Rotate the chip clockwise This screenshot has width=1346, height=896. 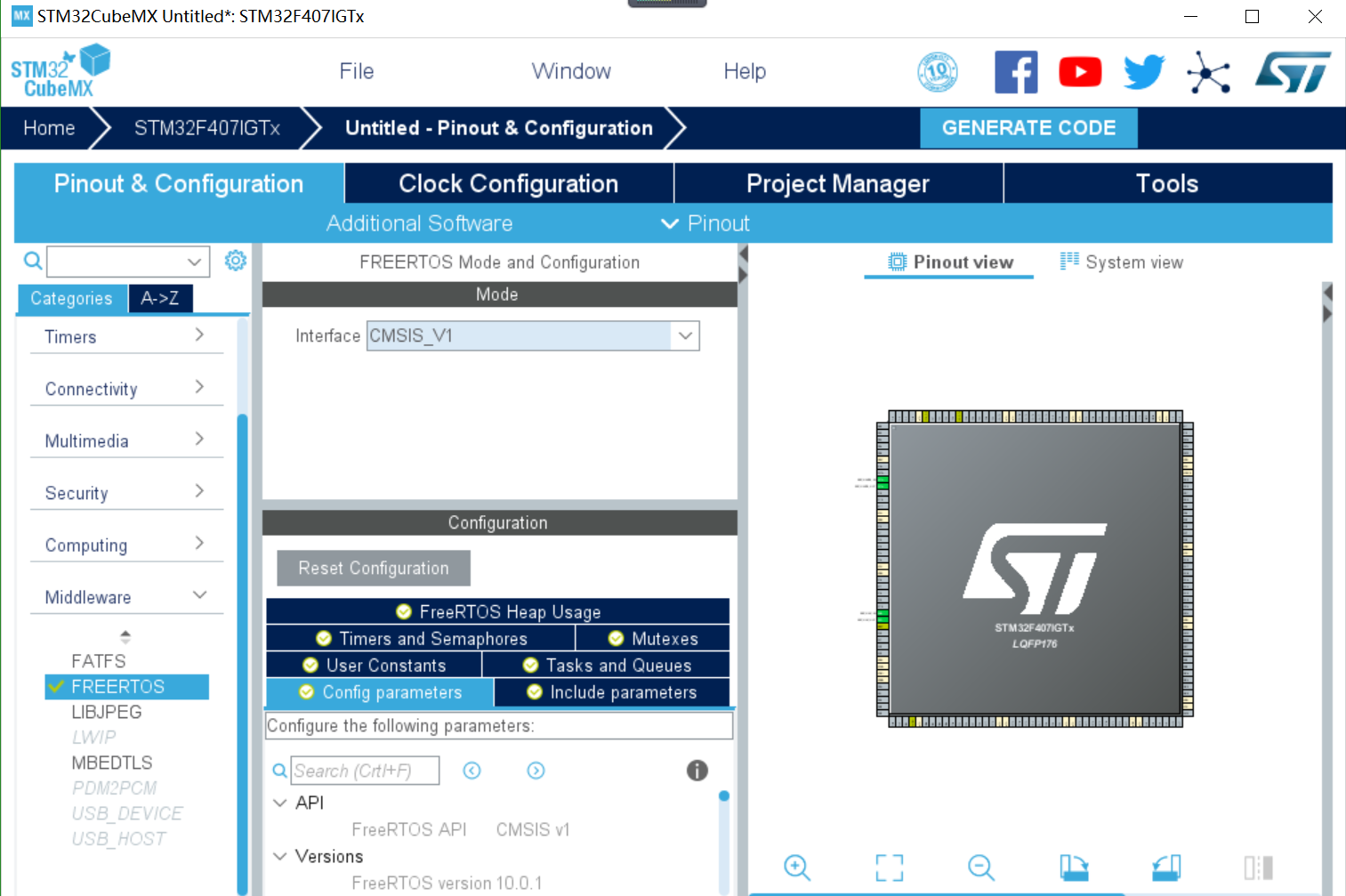point(1074,868)
